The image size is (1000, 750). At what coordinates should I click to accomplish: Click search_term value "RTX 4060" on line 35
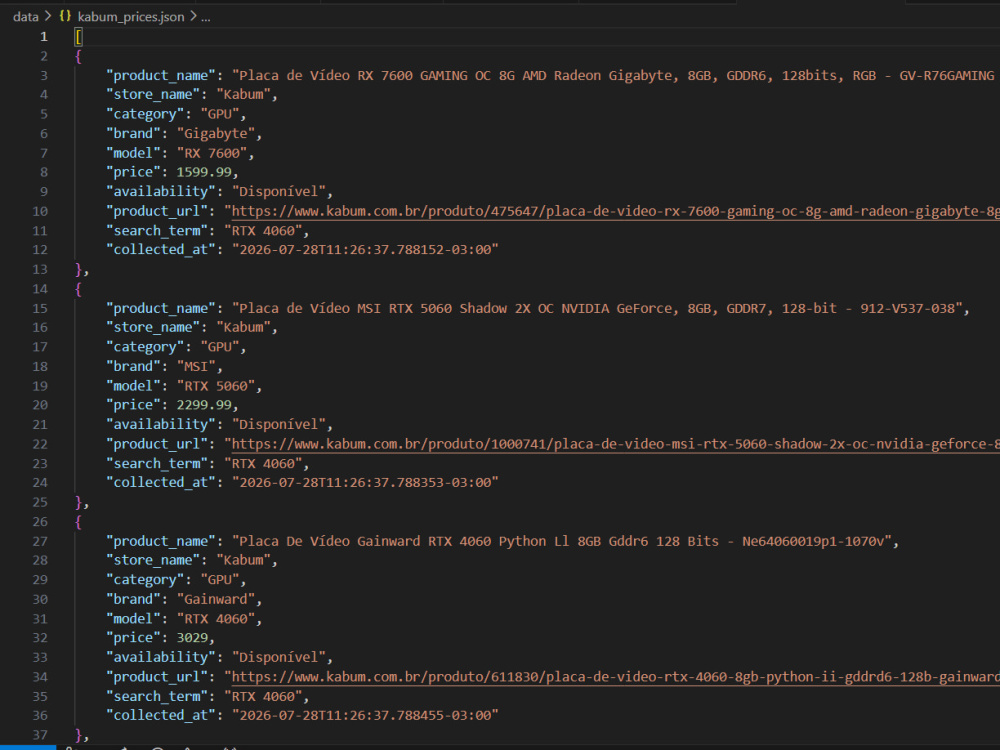(x=263, y=696)
